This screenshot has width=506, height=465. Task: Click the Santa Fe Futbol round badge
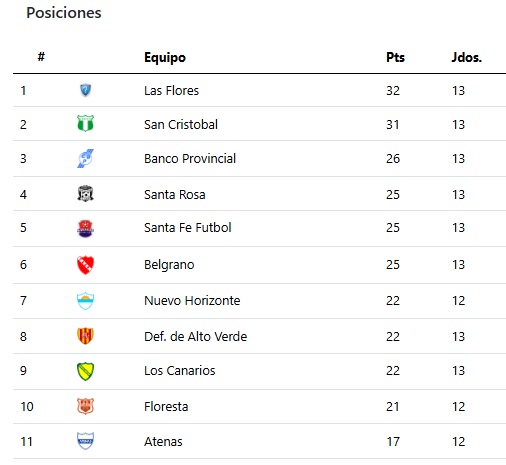click(85, 229)
